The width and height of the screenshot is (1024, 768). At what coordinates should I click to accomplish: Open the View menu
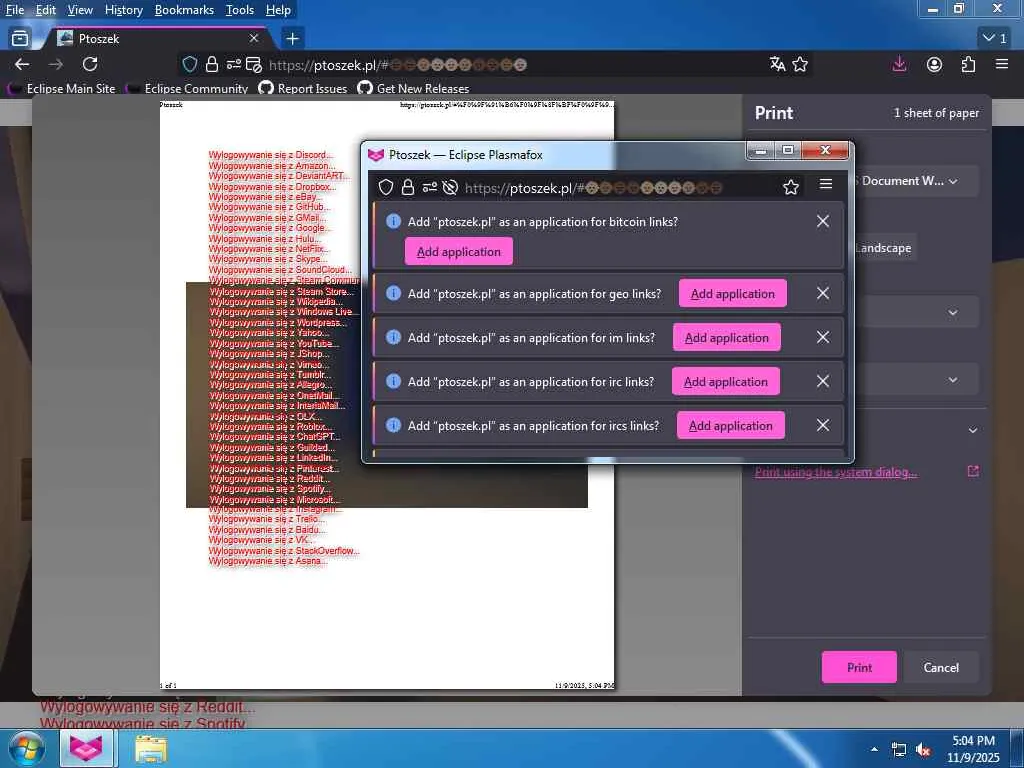(80, 10)
